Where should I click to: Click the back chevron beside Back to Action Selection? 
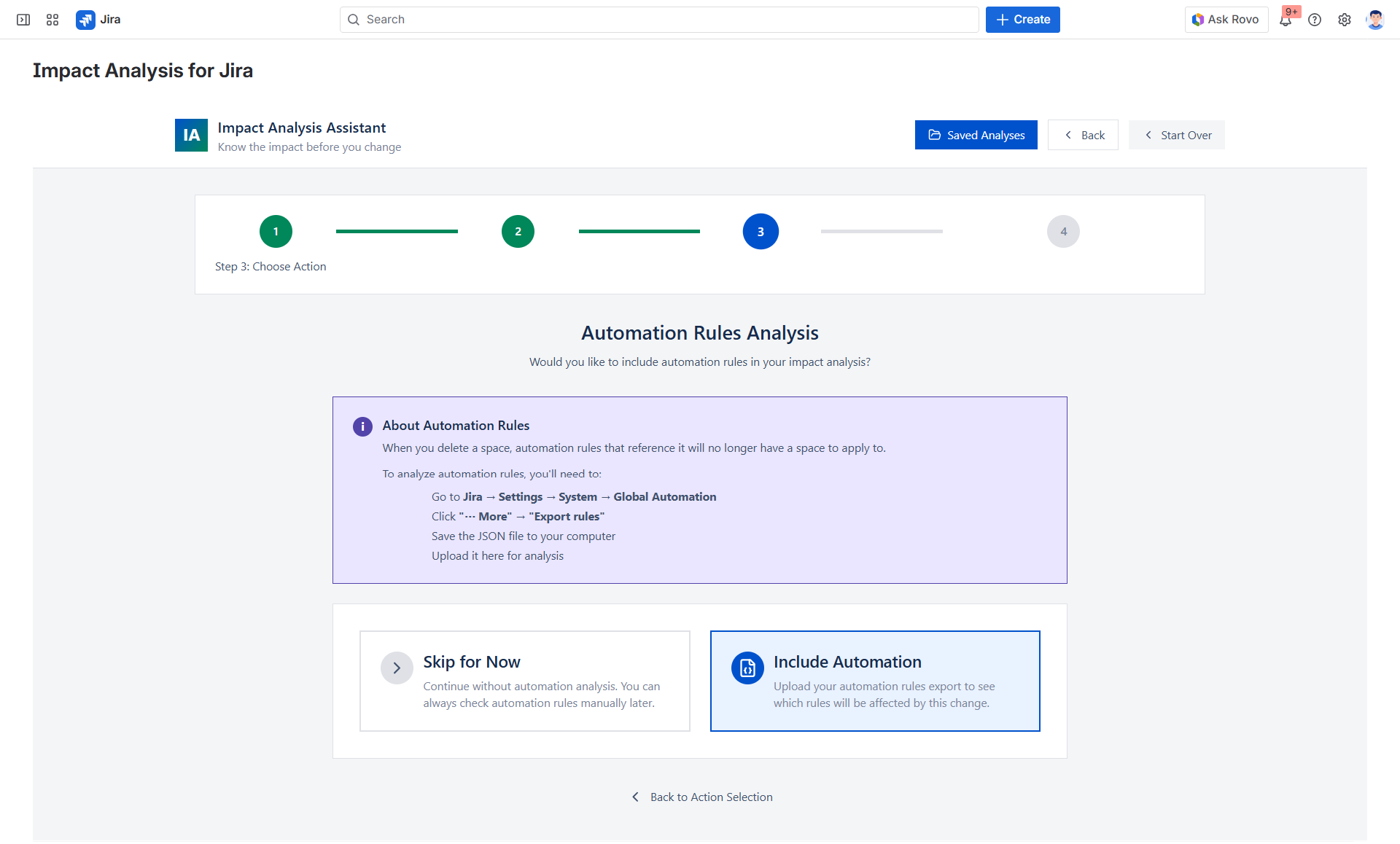point(635,797)
